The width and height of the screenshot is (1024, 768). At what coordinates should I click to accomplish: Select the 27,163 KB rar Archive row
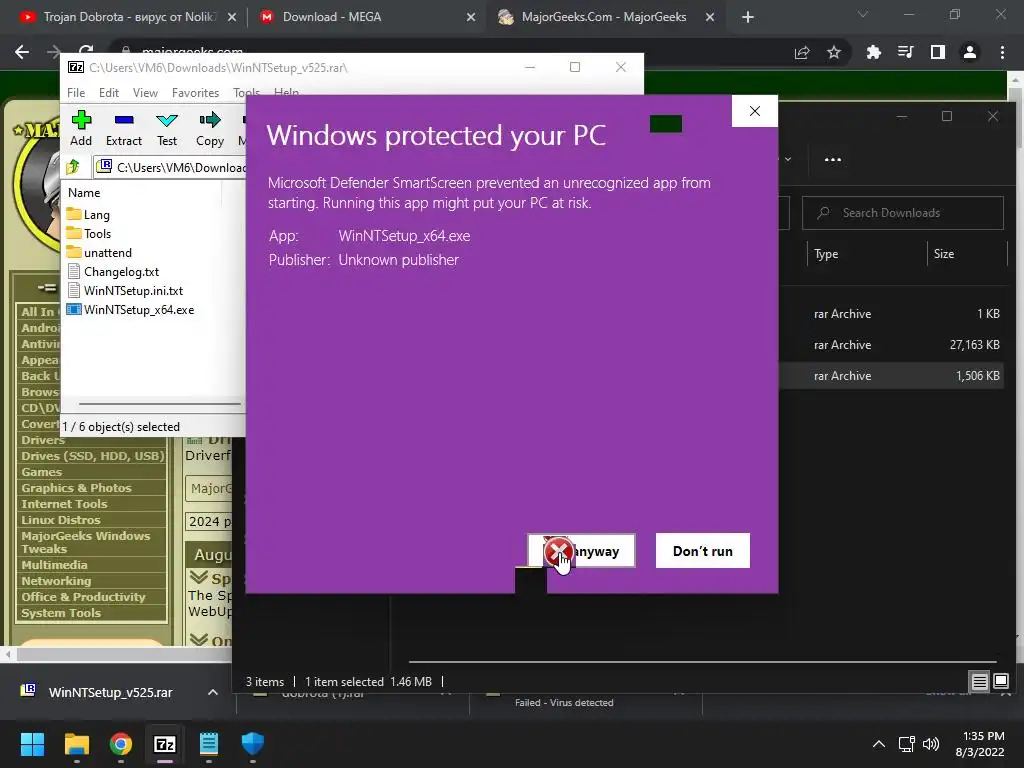tap(893, 345)
